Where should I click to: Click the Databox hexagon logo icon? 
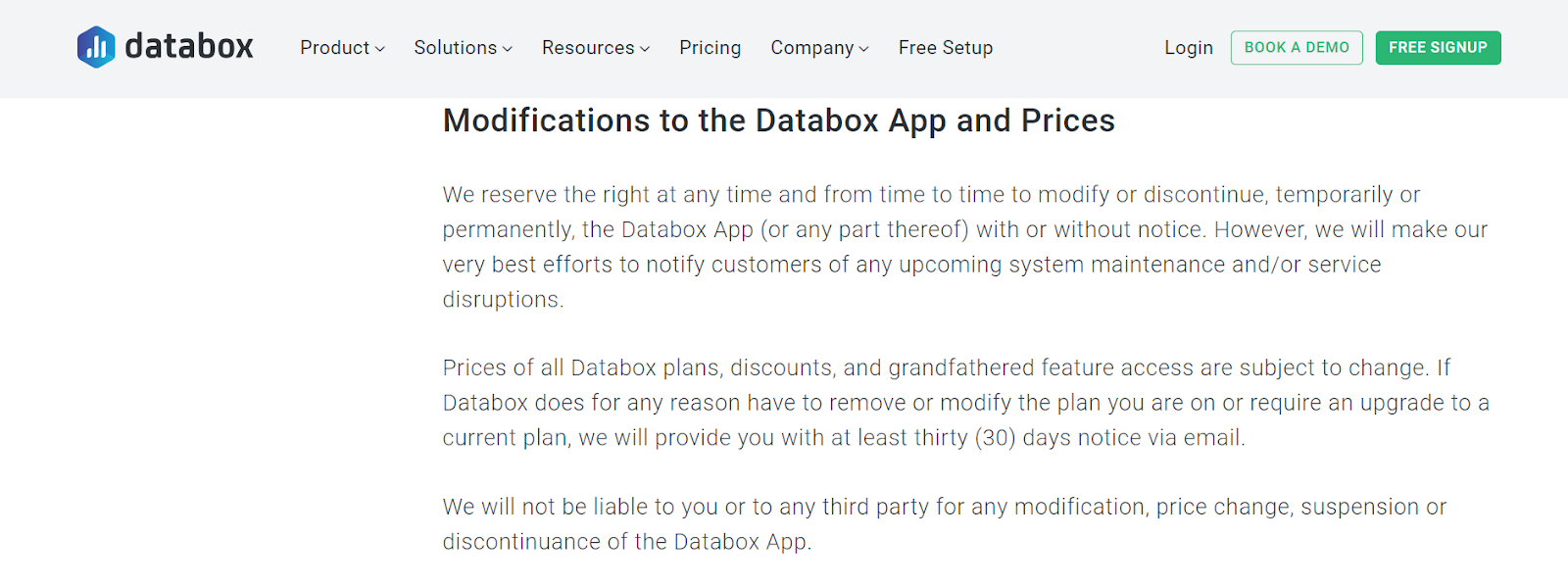tap(96, 47)
